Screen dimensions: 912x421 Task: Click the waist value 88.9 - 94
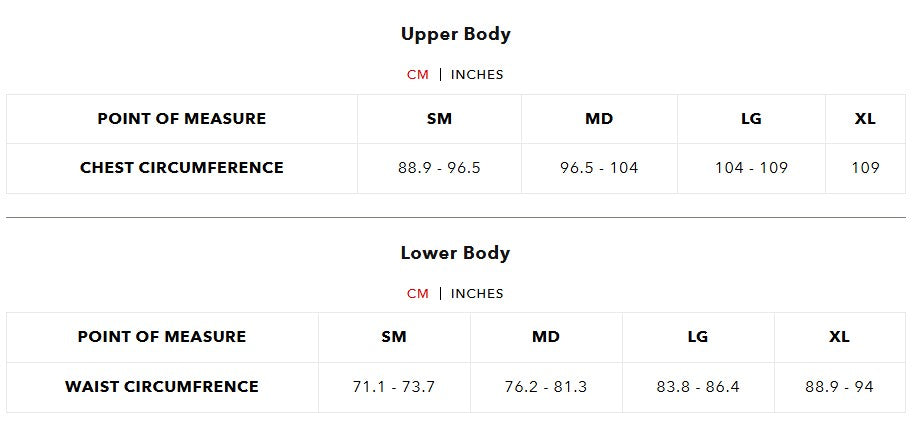point(839,387)
